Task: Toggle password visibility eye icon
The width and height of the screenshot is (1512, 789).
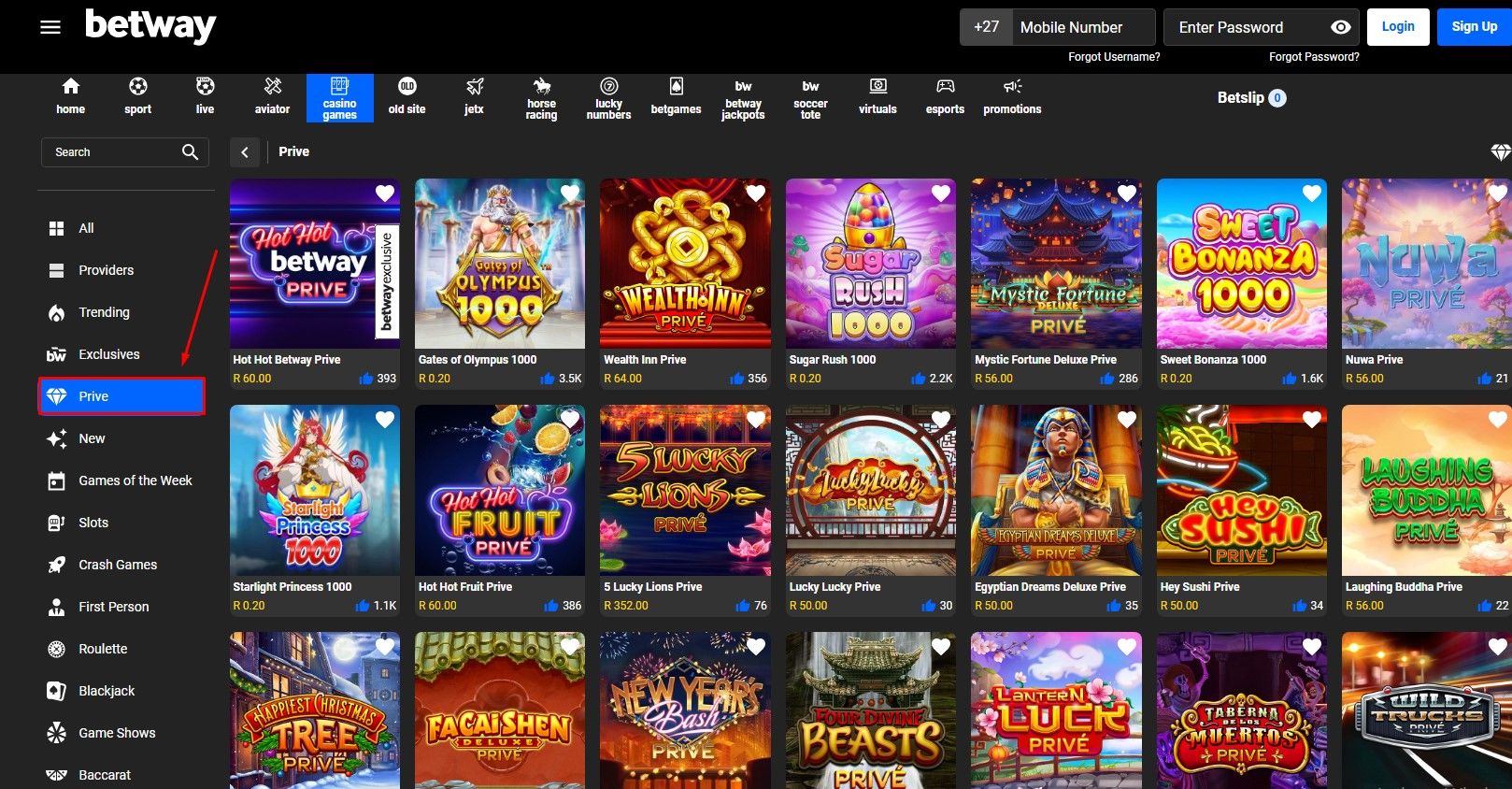Action: tap(1340, 27)
